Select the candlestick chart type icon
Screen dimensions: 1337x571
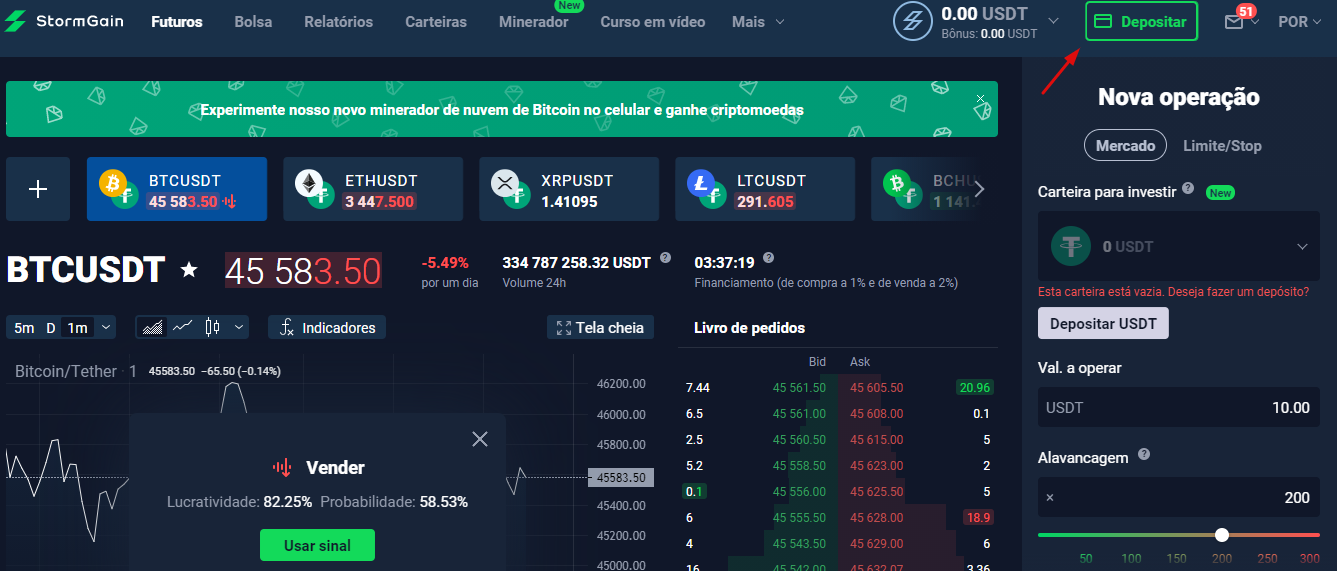(211, 327)
